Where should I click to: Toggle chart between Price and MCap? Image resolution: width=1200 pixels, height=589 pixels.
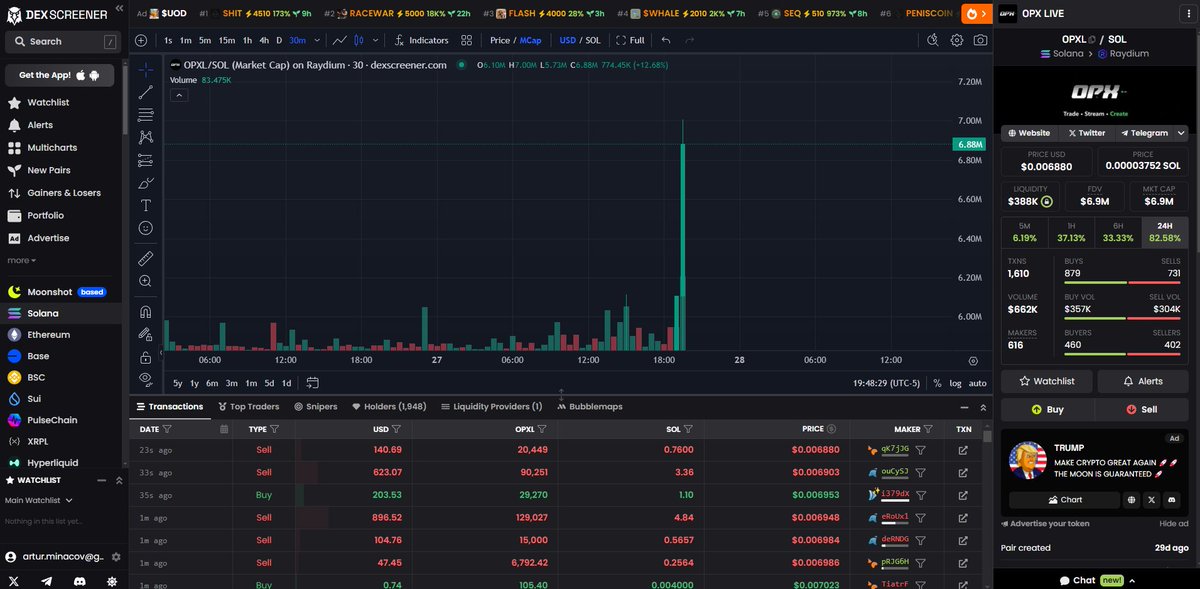click(515, 40)
